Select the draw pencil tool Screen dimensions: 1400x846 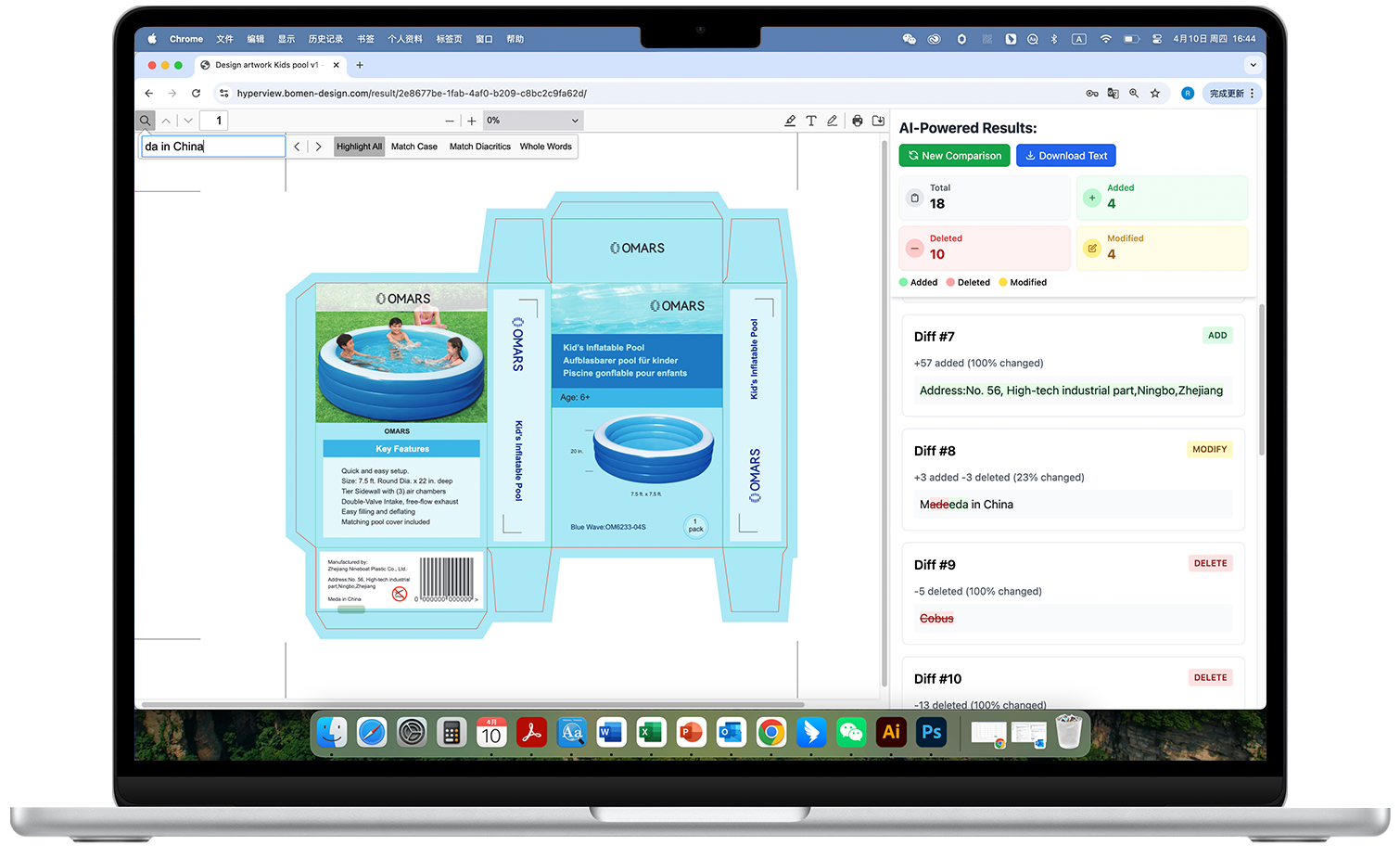click(833, 121)
